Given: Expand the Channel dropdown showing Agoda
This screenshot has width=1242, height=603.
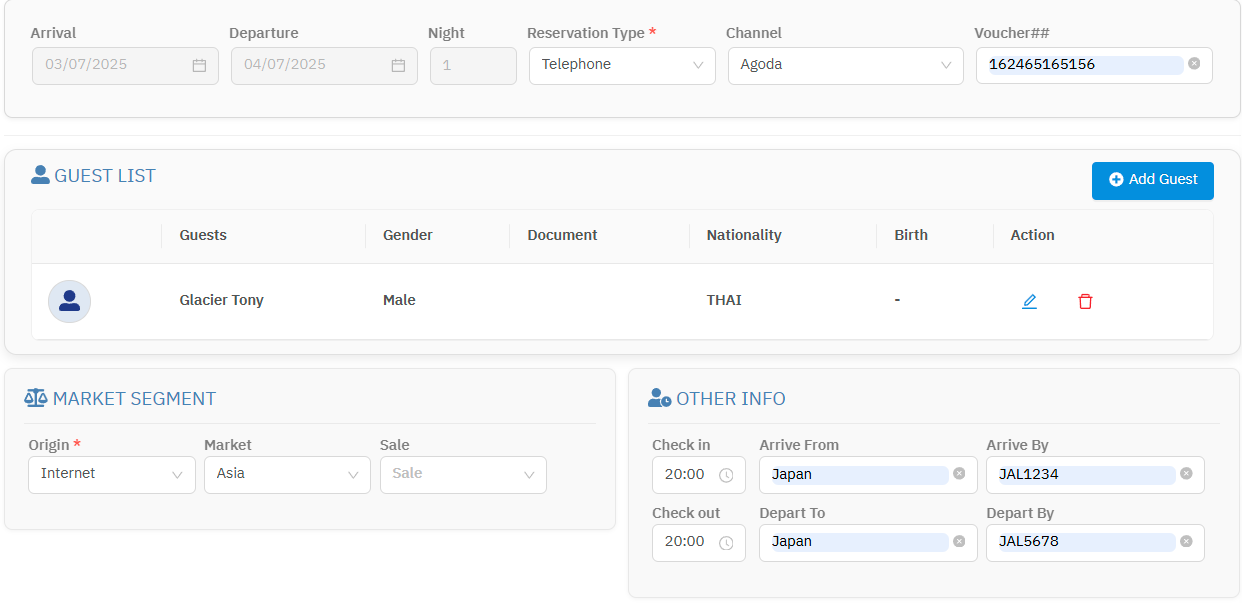Looking at the screenshot, I should 845,65.
